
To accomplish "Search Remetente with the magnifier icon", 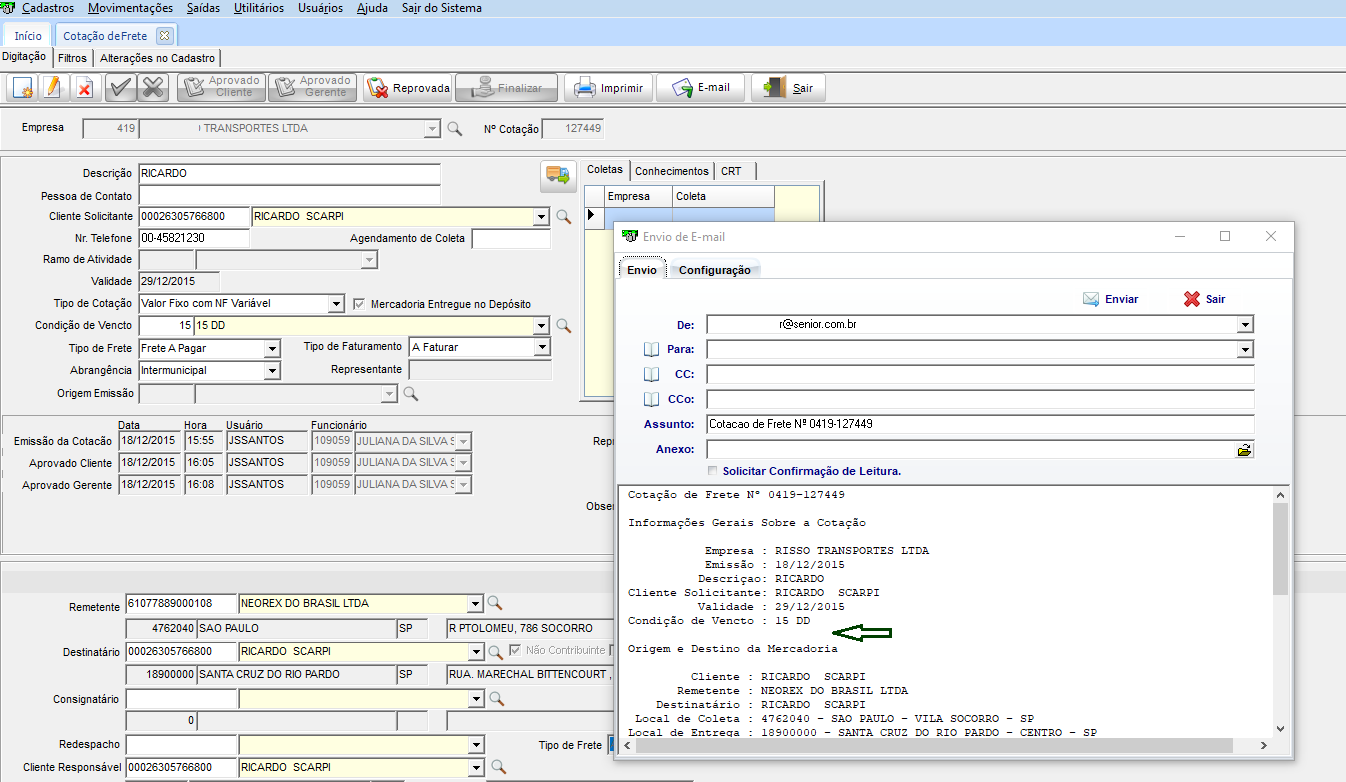I will [493, 603].
